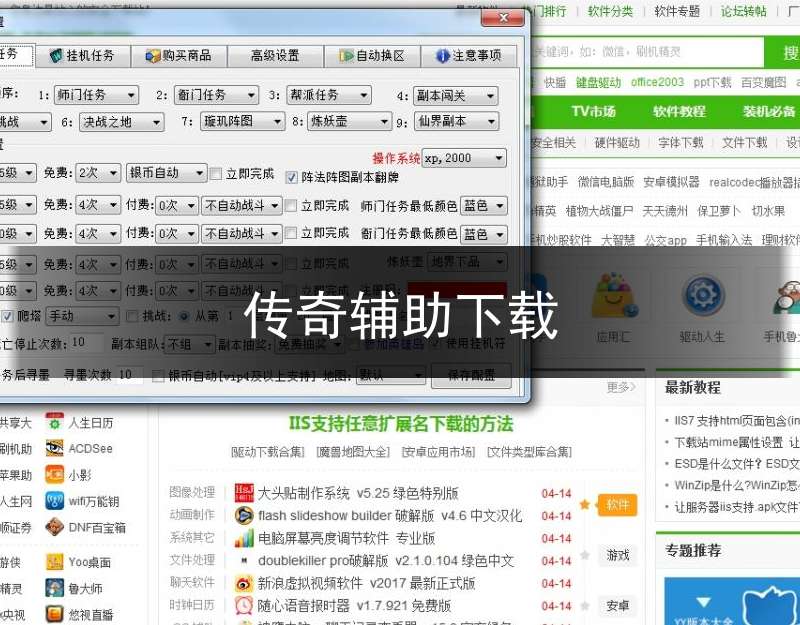Tick 立即完成 in the 衙门任务最低颜色 row
Viewport: 800px width, 625px height.
coord(291,233)
